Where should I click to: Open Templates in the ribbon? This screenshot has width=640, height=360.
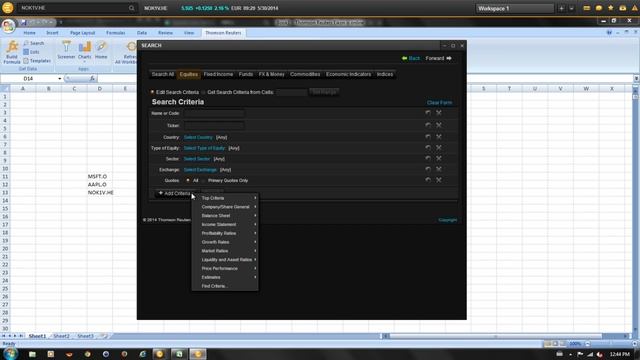click(37, 61)
